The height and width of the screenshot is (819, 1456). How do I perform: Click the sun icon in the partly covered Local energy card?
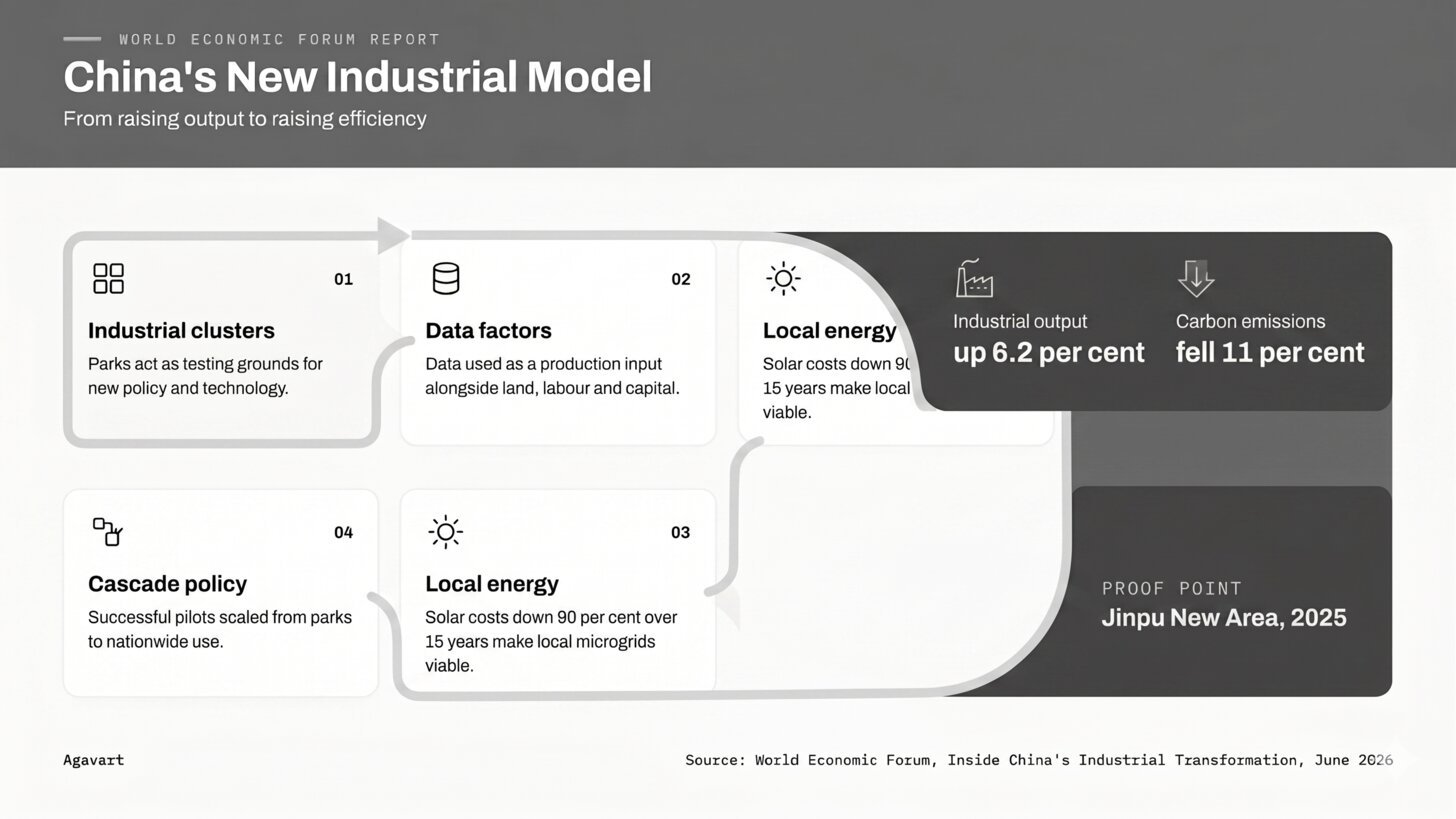click(x=783, y=279)
